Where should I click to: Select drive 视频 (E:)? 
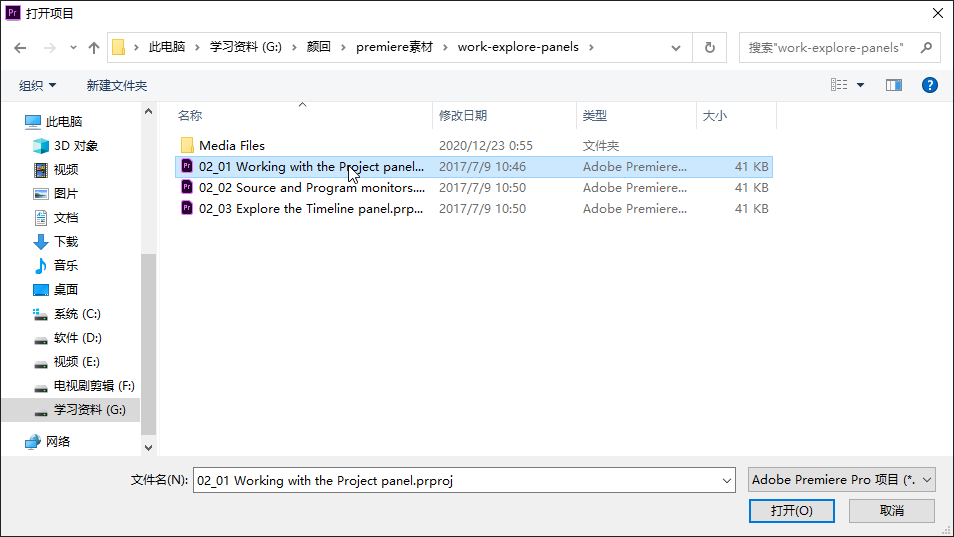click(x=77, y=362)
